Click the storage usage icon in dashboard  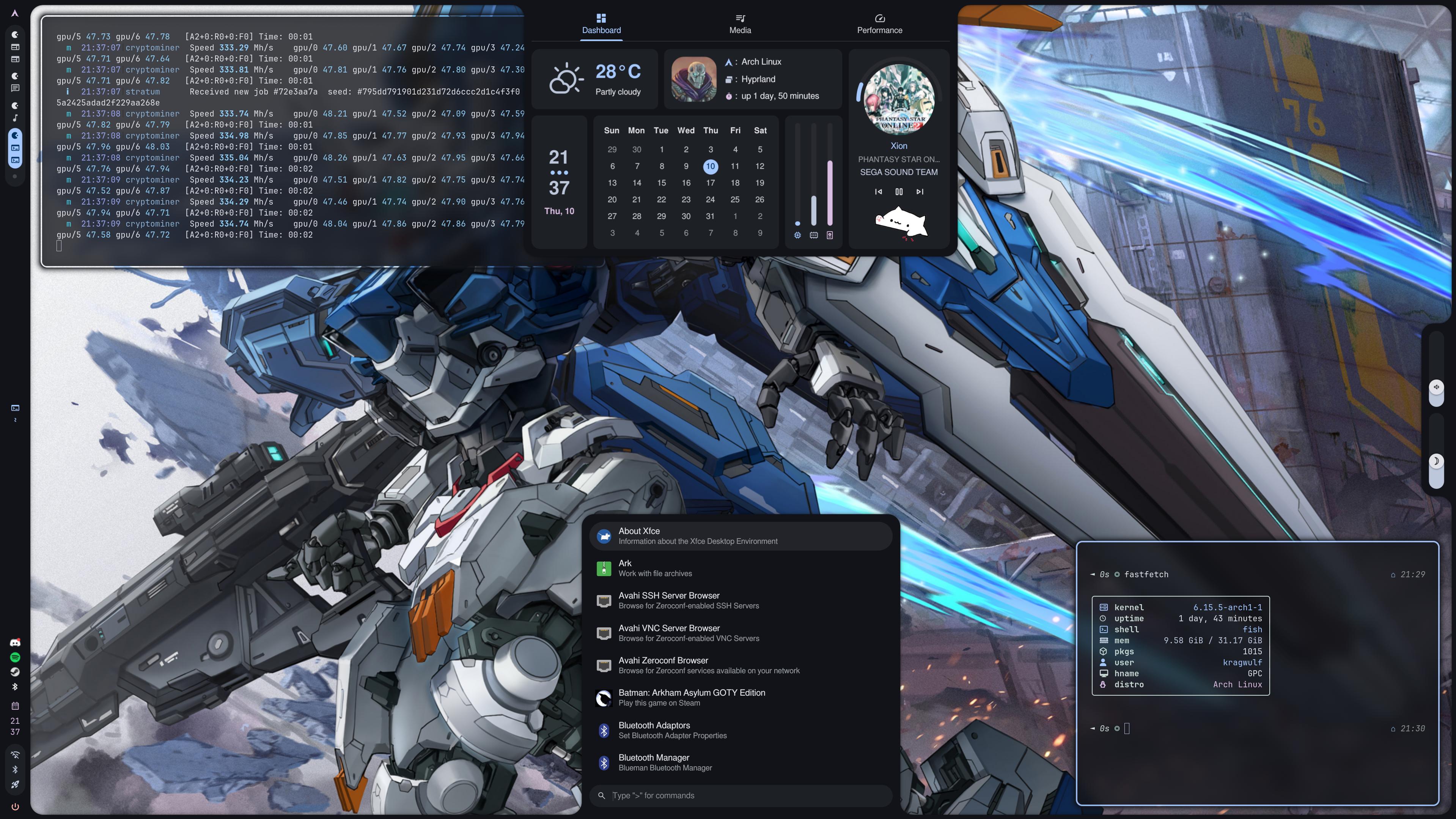(830, 235)
